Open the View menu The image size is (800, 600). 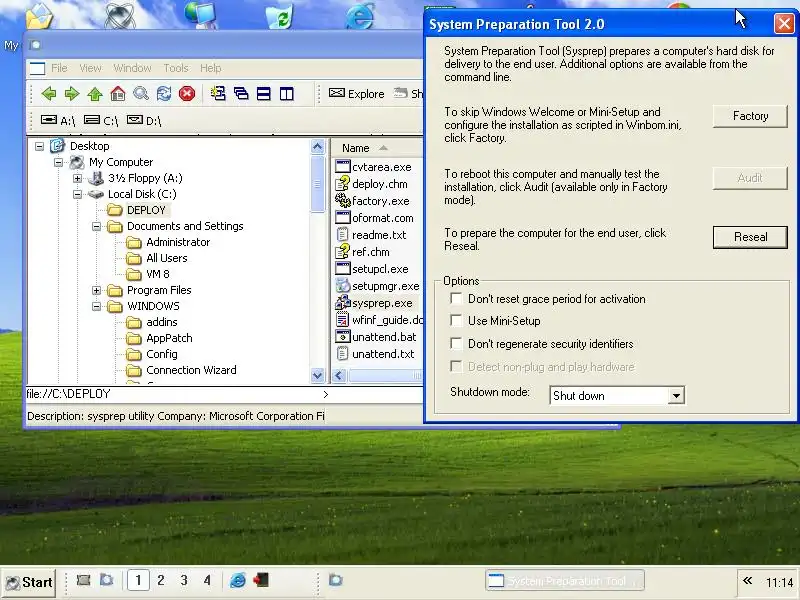(x=90, y=68)
